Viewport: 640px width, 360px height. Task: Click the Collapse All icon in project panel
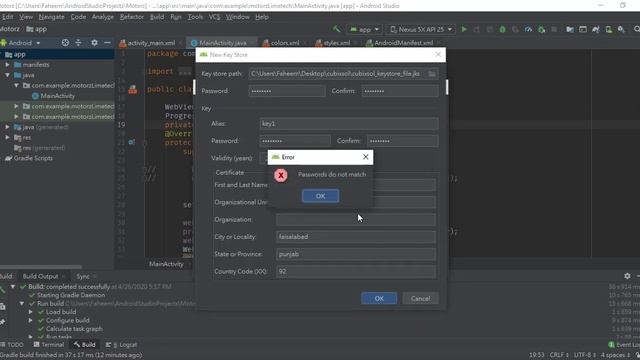78,43
